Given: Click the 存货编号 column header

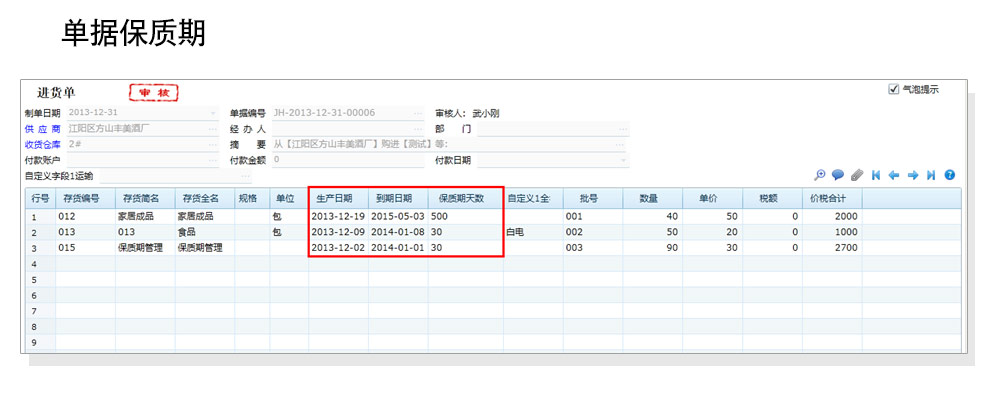Looking at the screenshot, I should coord(85,198).
